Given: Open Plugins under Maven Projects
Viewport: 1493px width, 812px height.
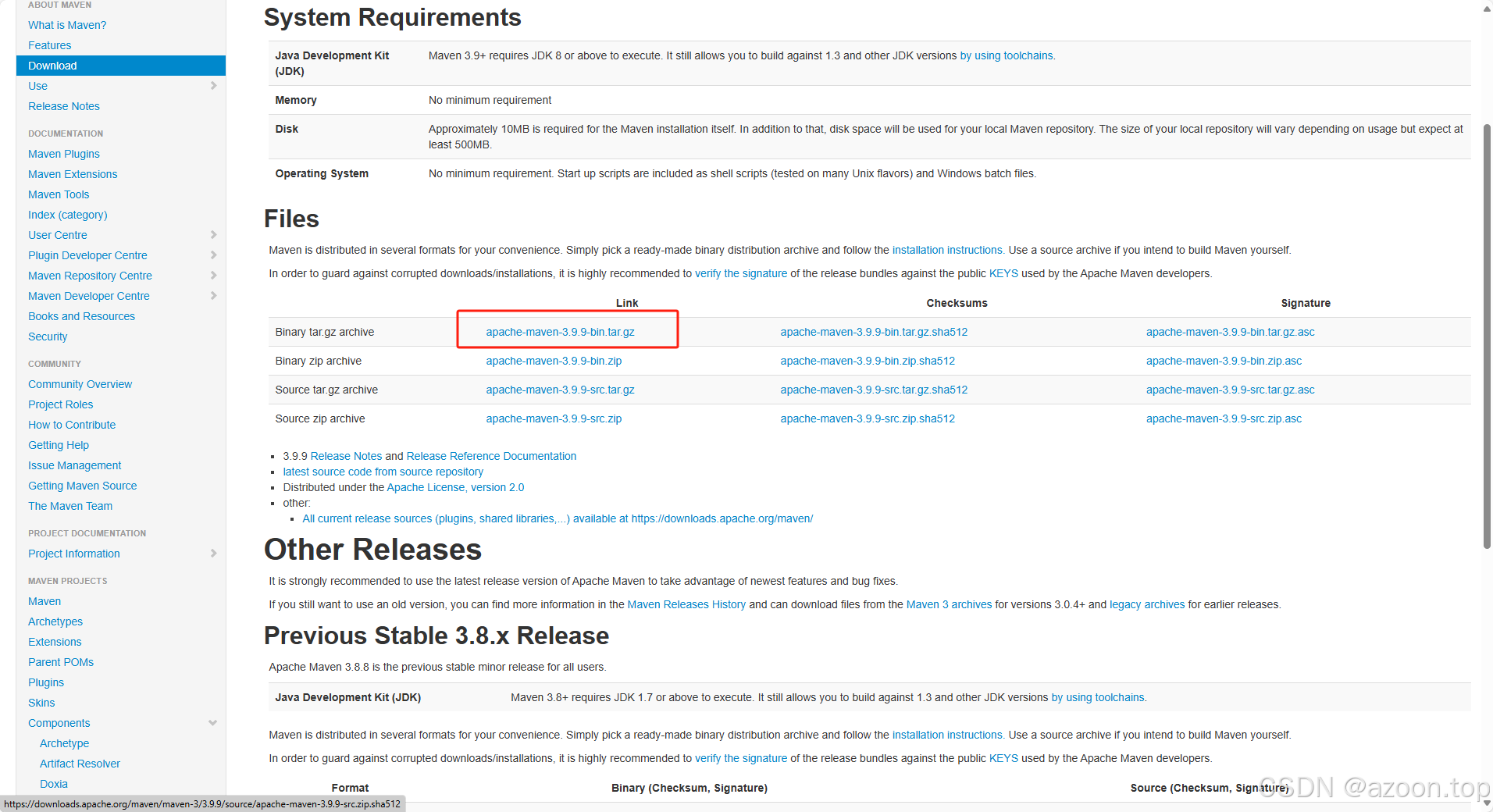Looking at the screenshot, I should (x=46, y=682).
